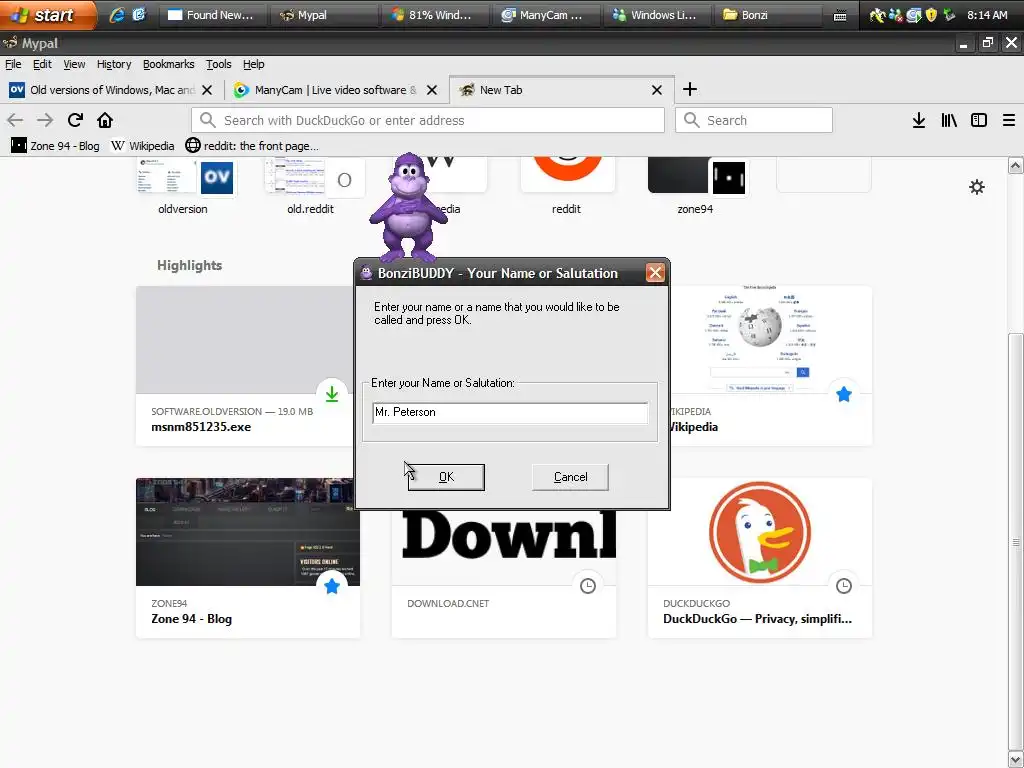The height and width of the screenshot is (768, 1024).
Task: Close the New Tab tab
Action: [657, 90]
